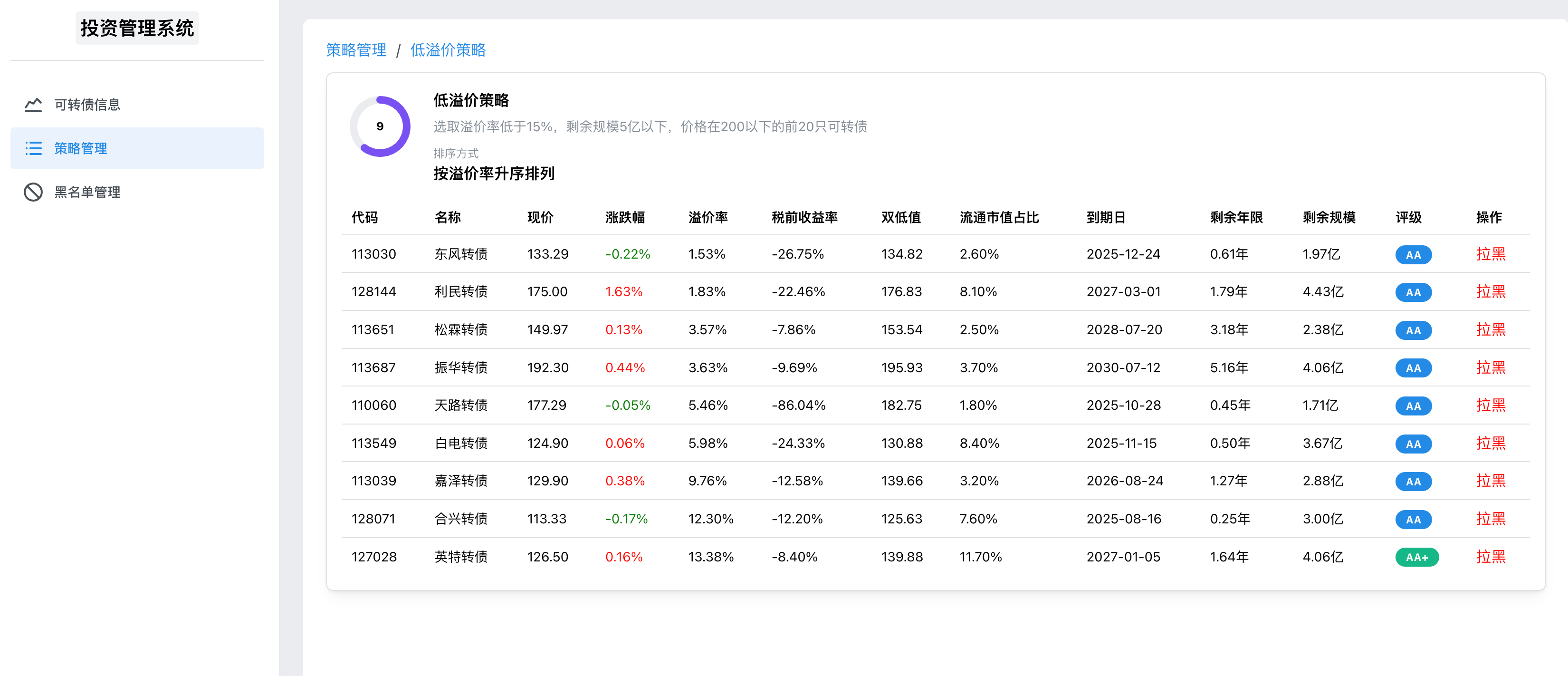Image resolution: width=1568 pixels, height=676 pixels.
Task: Blacklist 英特转债 via its 拉黑 button
Action: point(1491,557)
